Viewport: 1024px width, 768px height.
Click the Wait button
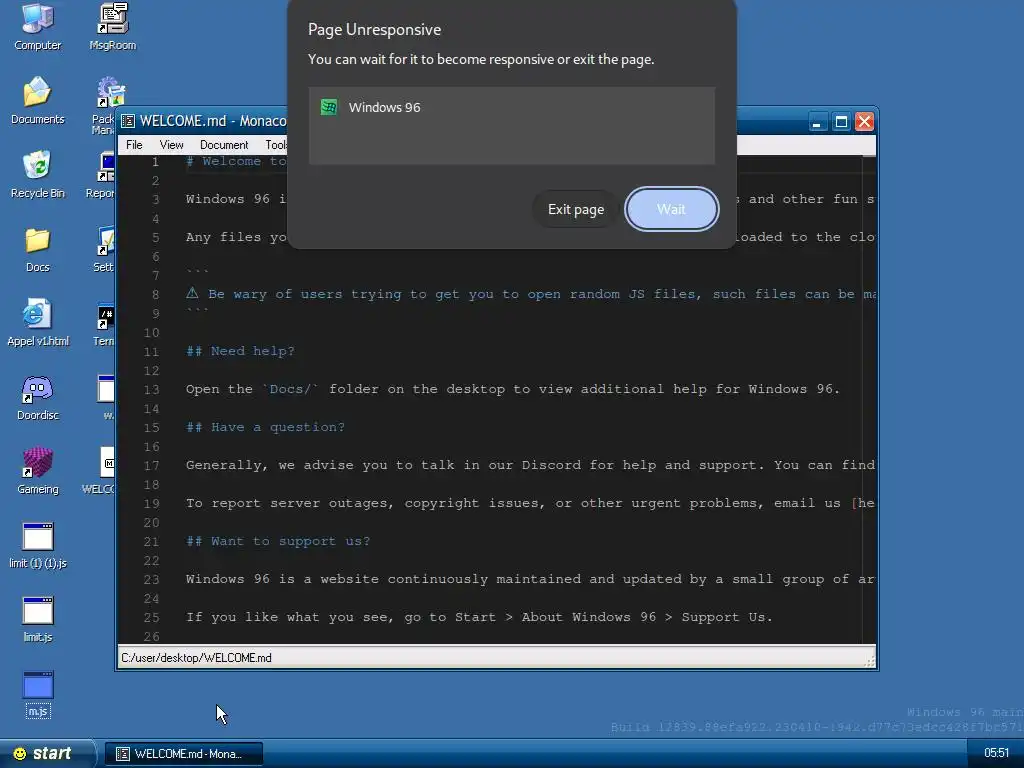(x=671, y=209)
